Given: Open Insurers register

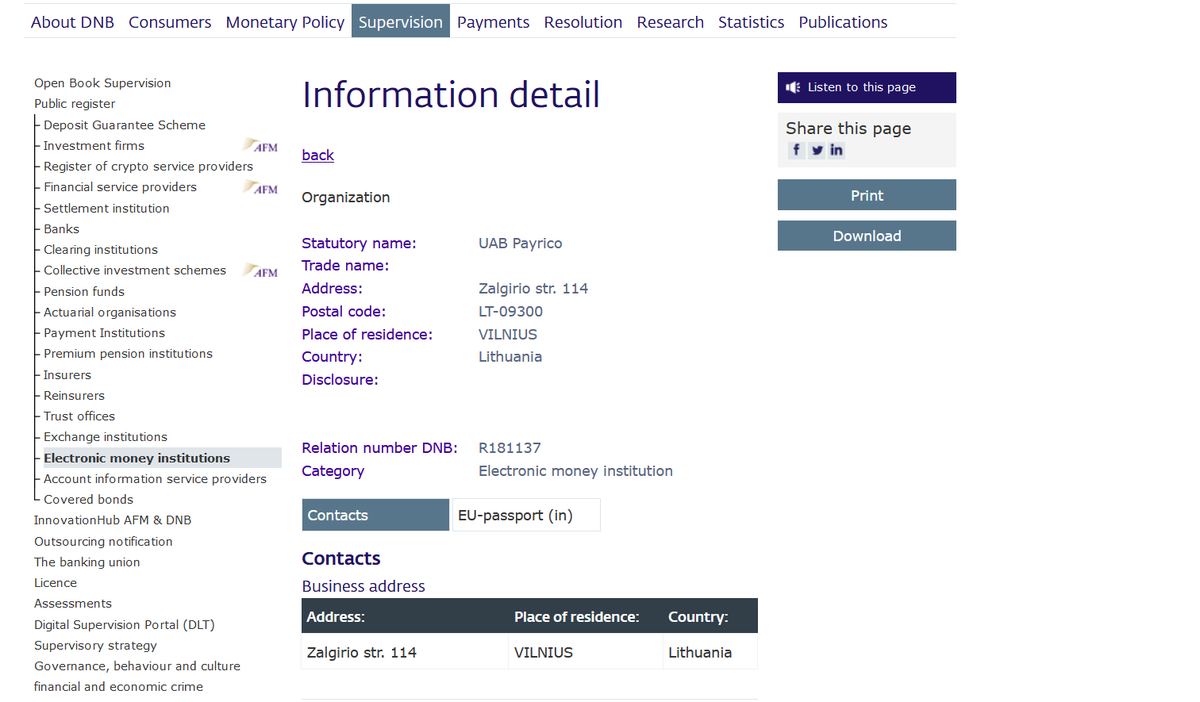Looking at the screenshot, I should tap(67, 375).
